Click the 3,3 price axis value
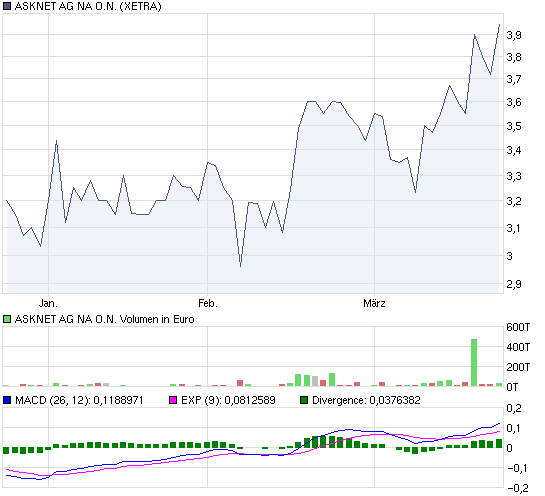The height and width of the screenshot is (496, 545). pos(514,176)
